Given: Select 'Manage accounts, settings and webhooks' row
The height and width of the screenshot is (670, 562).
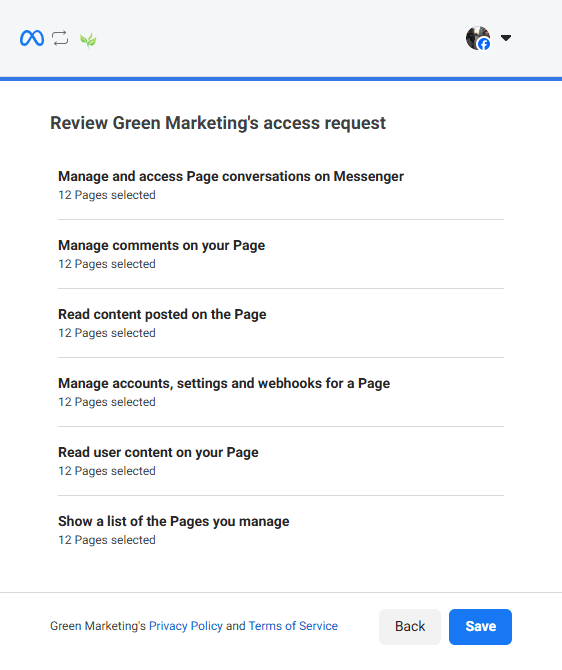Looking at the screenshot, I should (281, 392).
